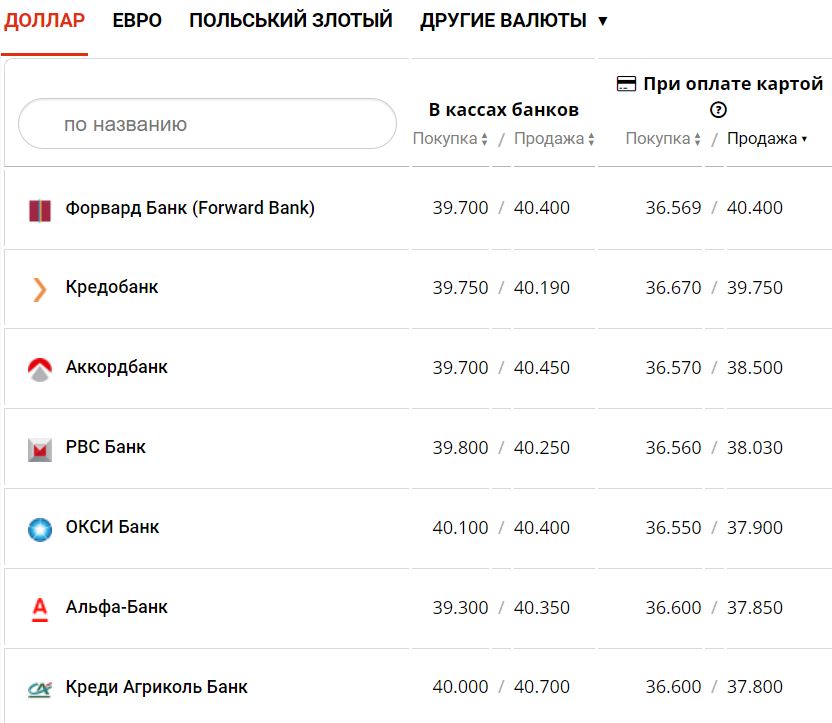This screenshot has width=832, height=723.
Task: Open the ПОЛЬСЬКИЙ ЗЛОТЫЙ tab
Action: pos(293,19)
